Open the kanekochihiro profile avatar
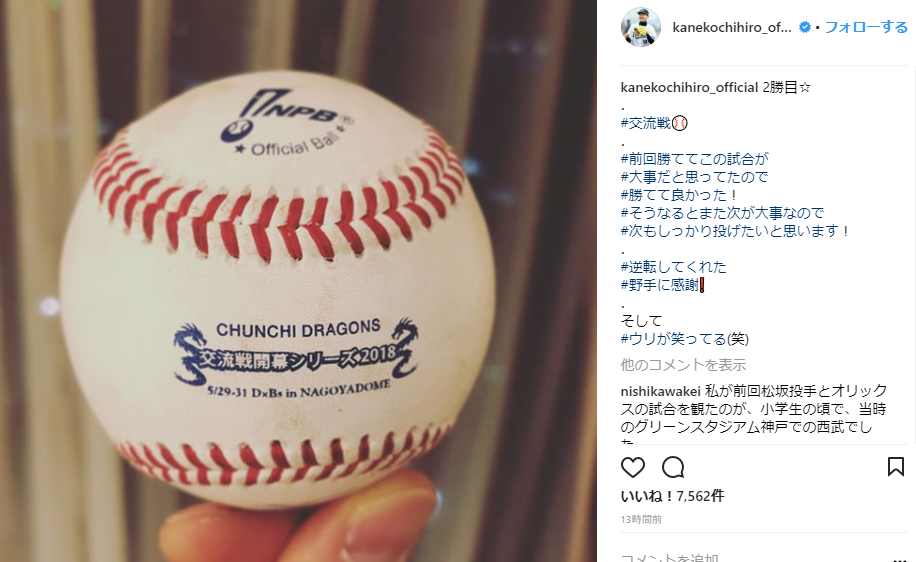The width and height of the screenshot is (916, 562). (x=640, y=27)
